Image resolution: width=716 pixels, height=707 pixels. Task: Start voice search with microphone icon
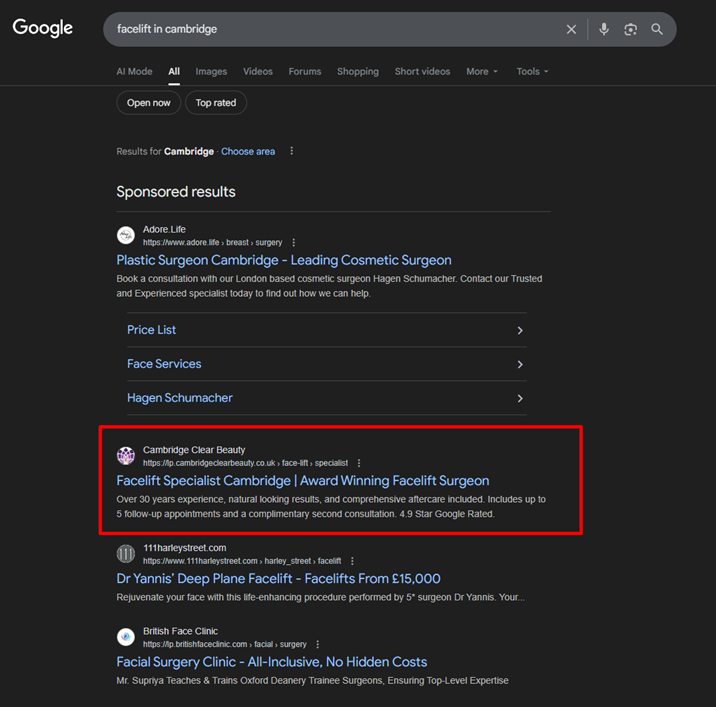(604, 29)
